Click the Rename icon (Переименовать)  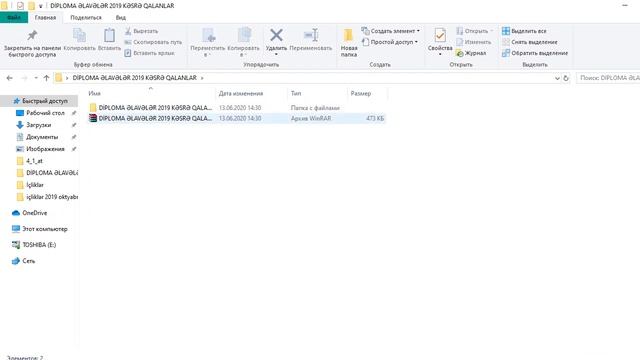point(311,35)
